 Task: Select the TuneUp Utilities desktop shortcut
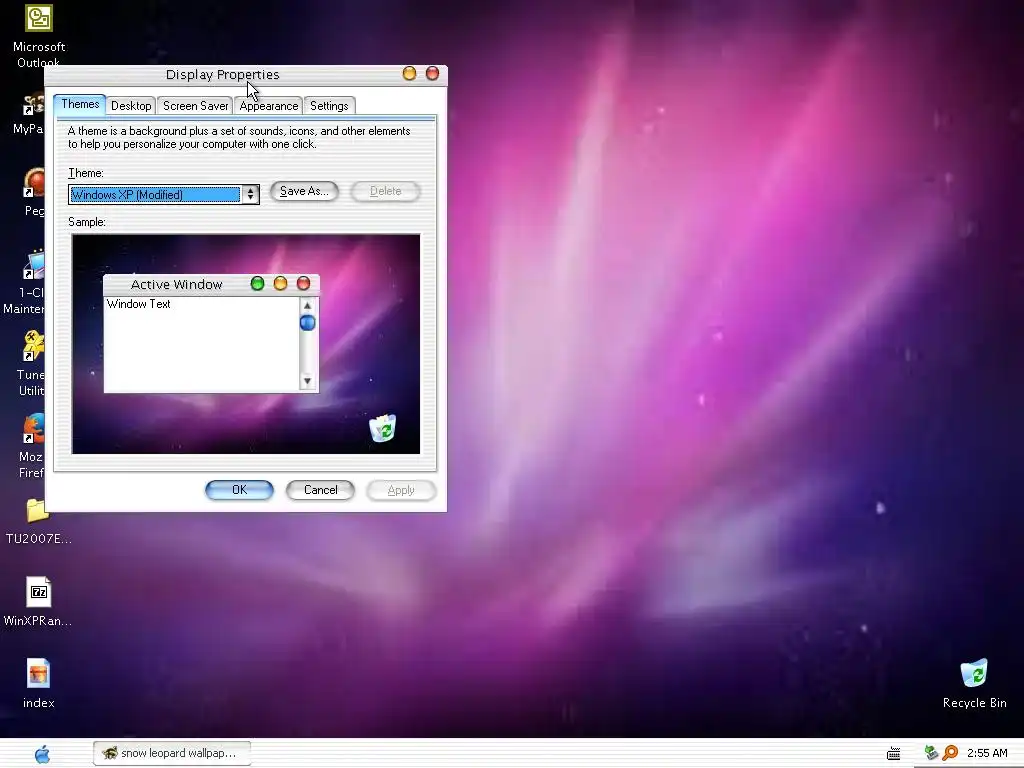click(x=33, y=346)
